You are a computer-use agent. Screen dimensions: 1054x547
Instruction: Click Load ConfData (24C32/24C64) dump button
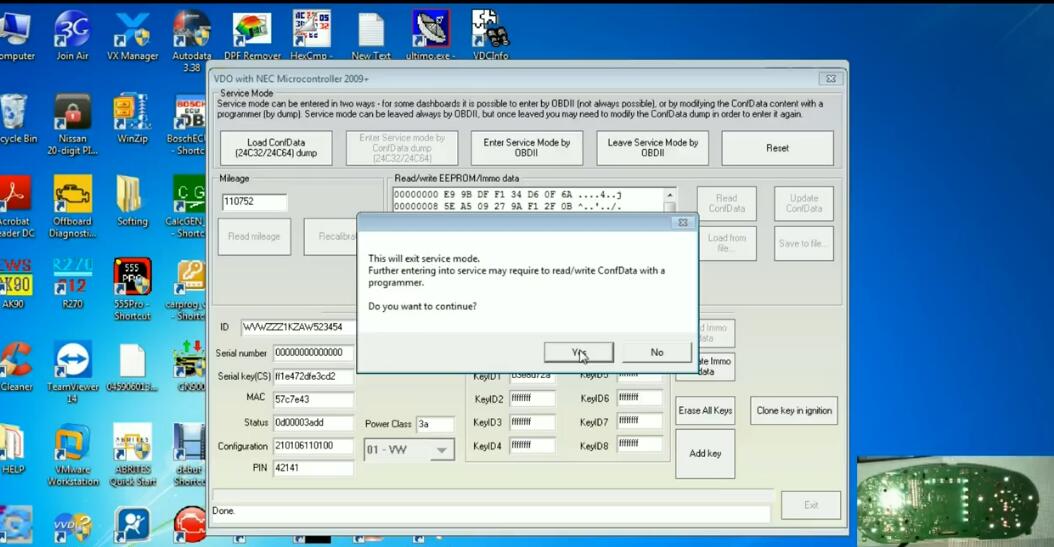276,148
